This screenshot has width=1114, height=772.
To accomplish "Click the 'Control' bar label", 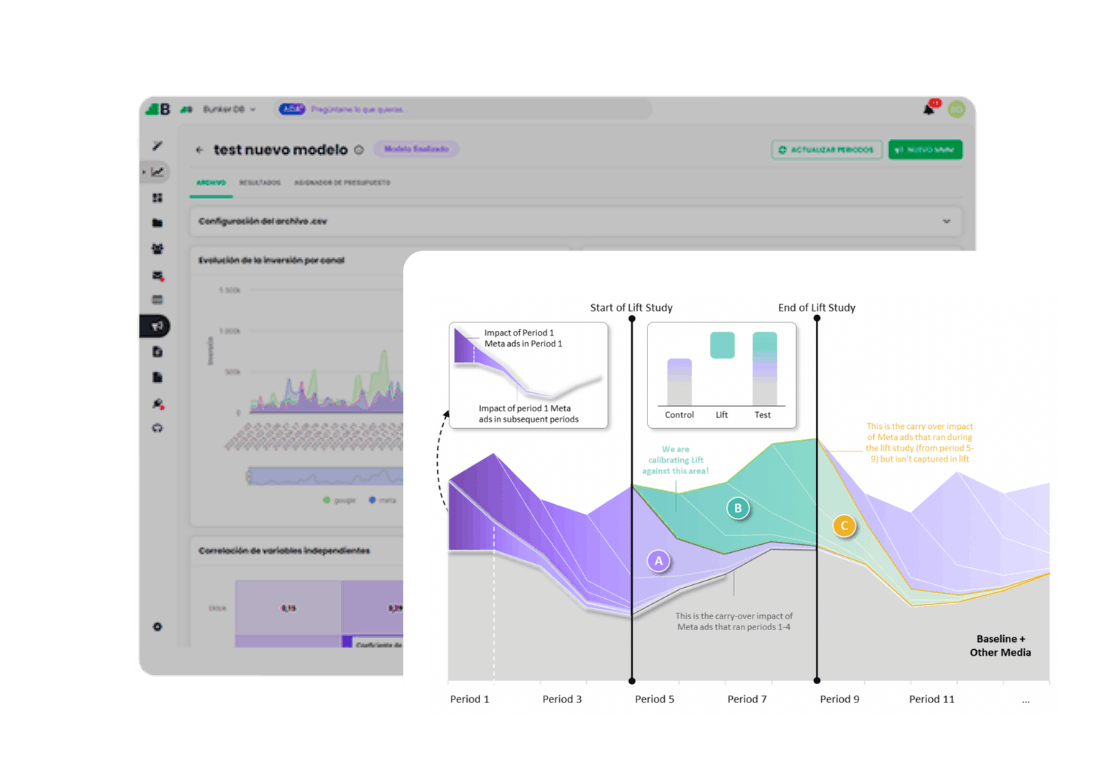I will 679,415.
